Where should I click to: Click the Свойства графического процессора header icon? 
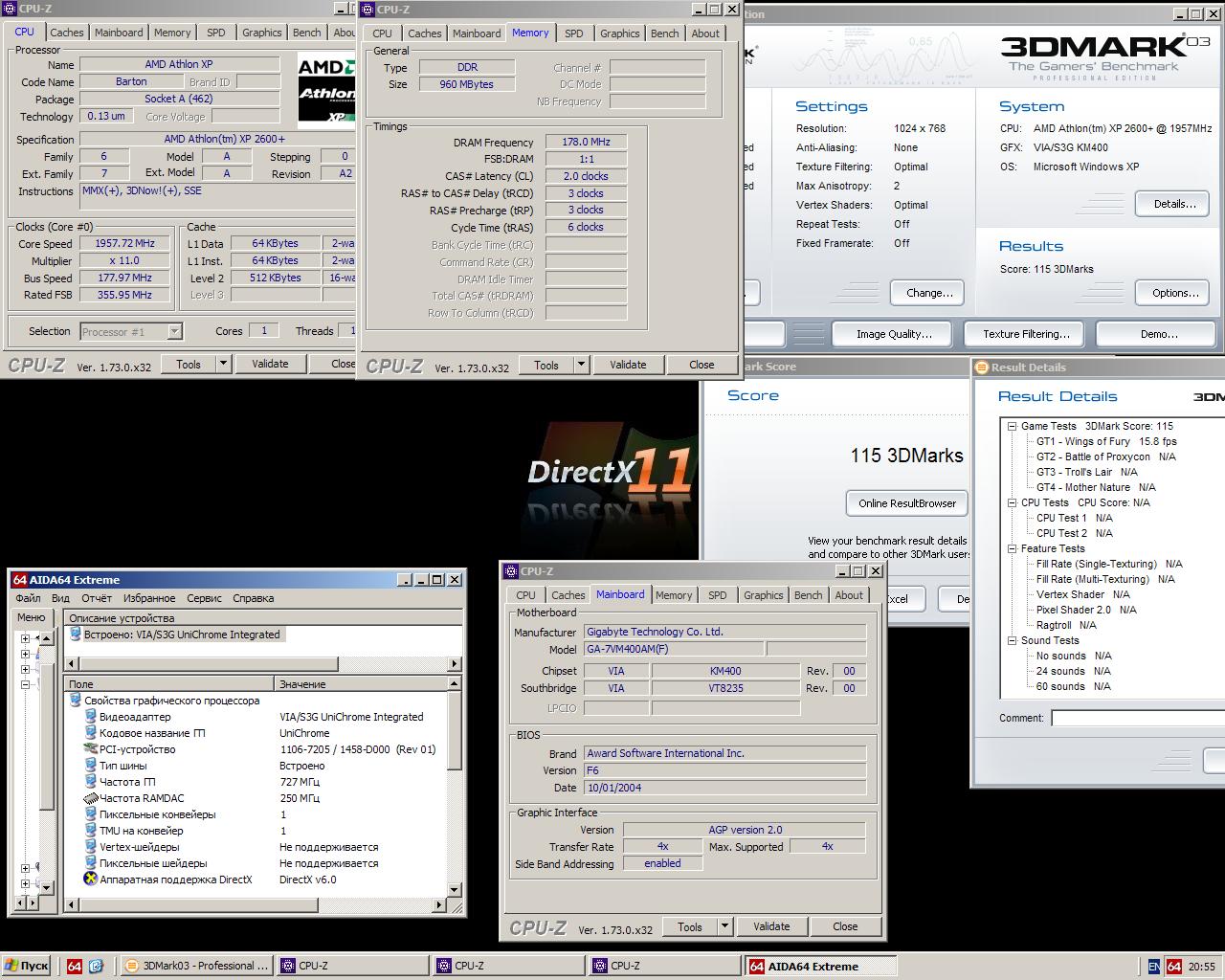(x=76, y=701)
